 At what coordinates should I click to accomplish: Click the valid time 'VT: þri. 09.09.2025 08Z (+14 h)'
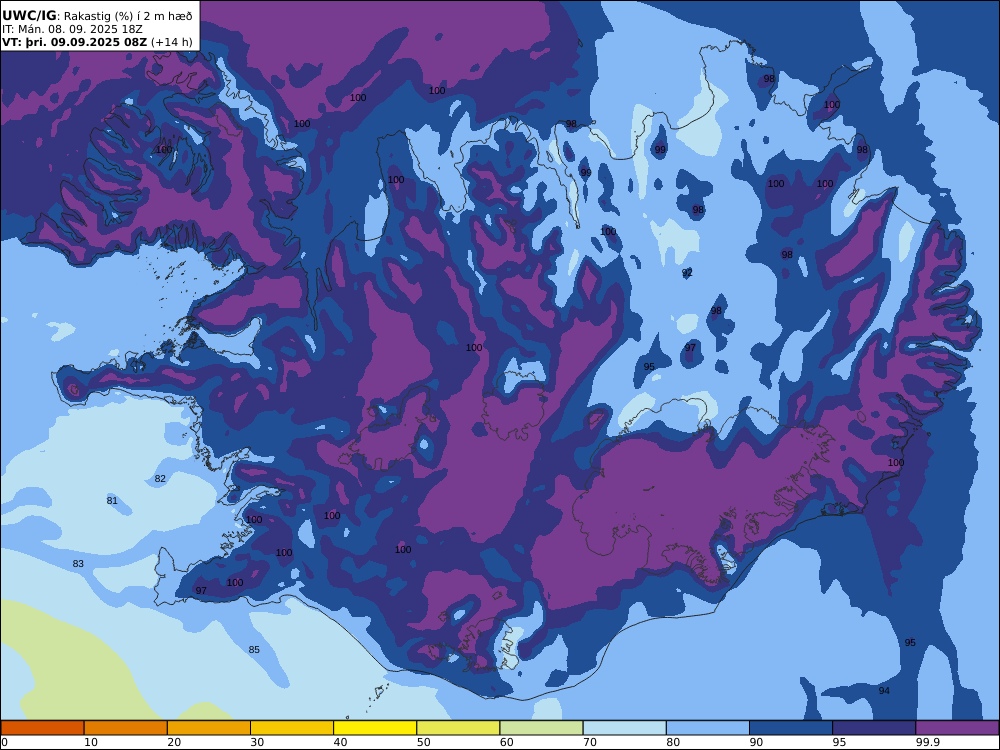coord(97,42)
